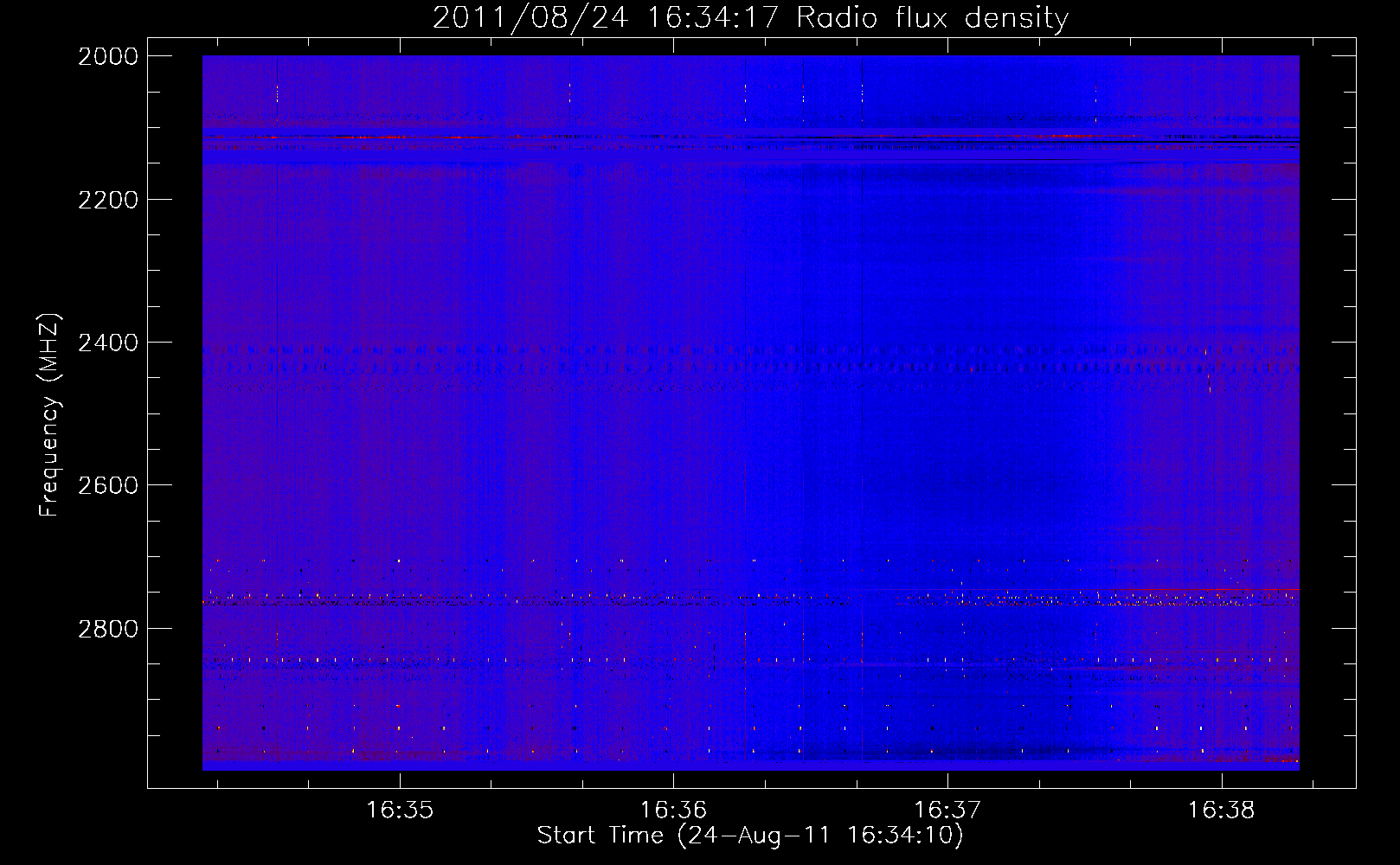Click the 16:36 time tick label
This screenshot has height=865, width=1400.
point(673,810)
